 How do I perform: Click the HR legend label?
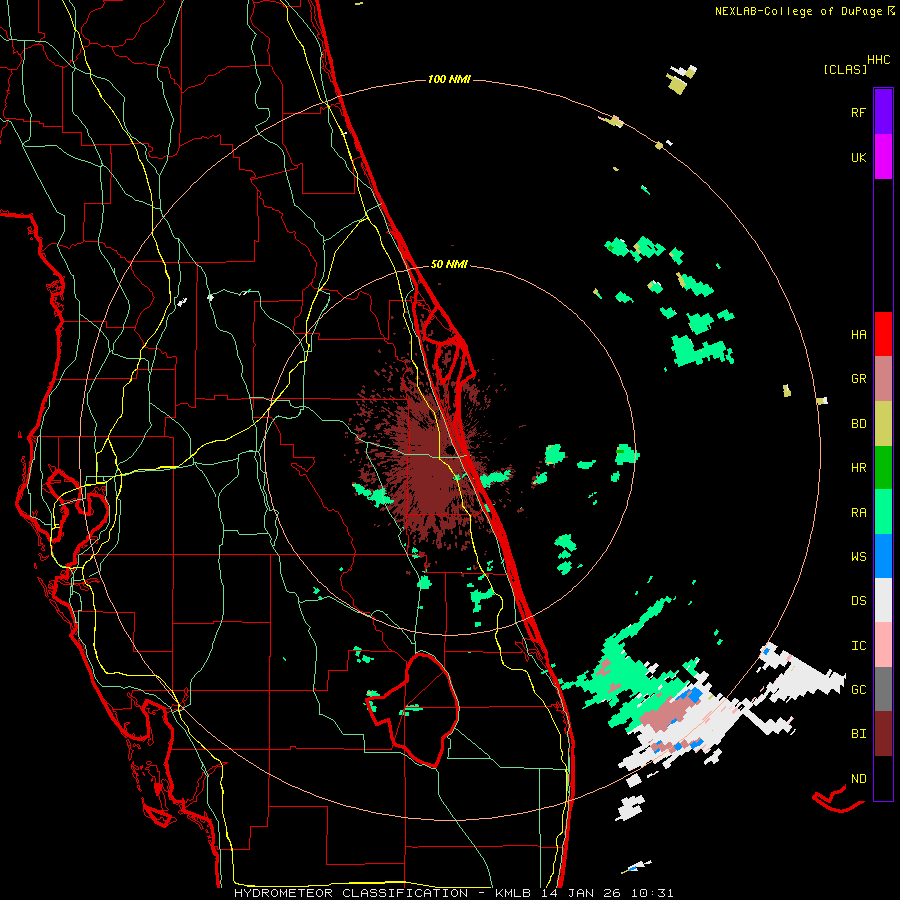pos(858,468)
